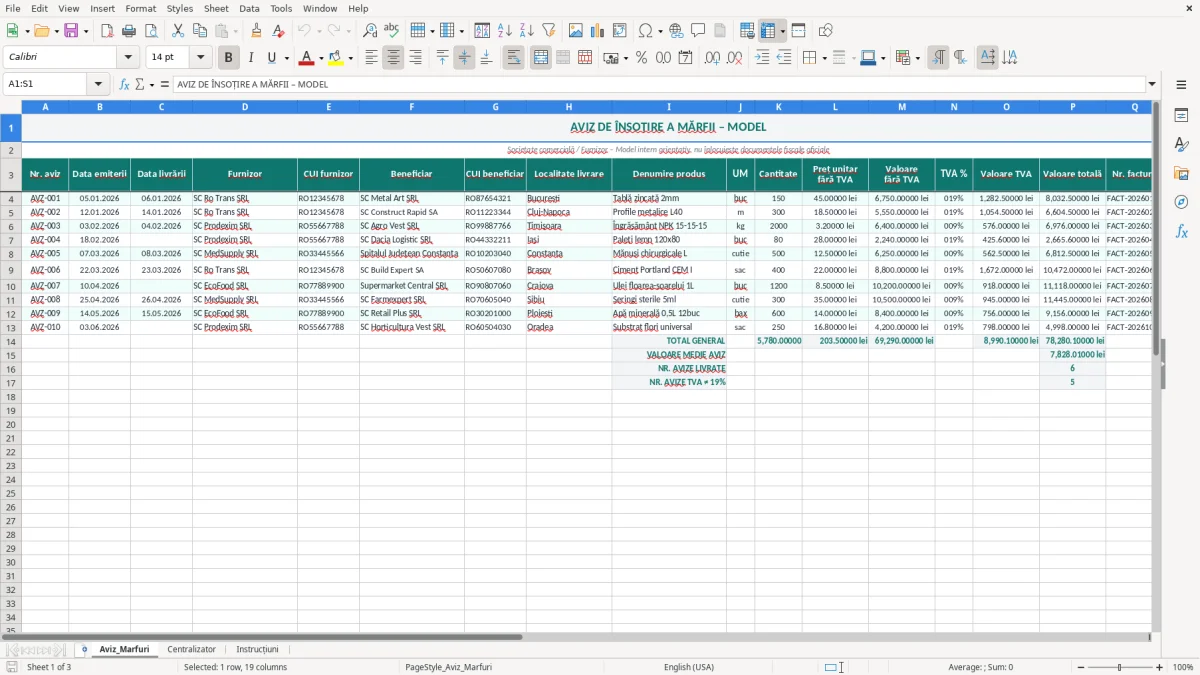Open the Format menu

pyautogui.click(x=141, y=8)
